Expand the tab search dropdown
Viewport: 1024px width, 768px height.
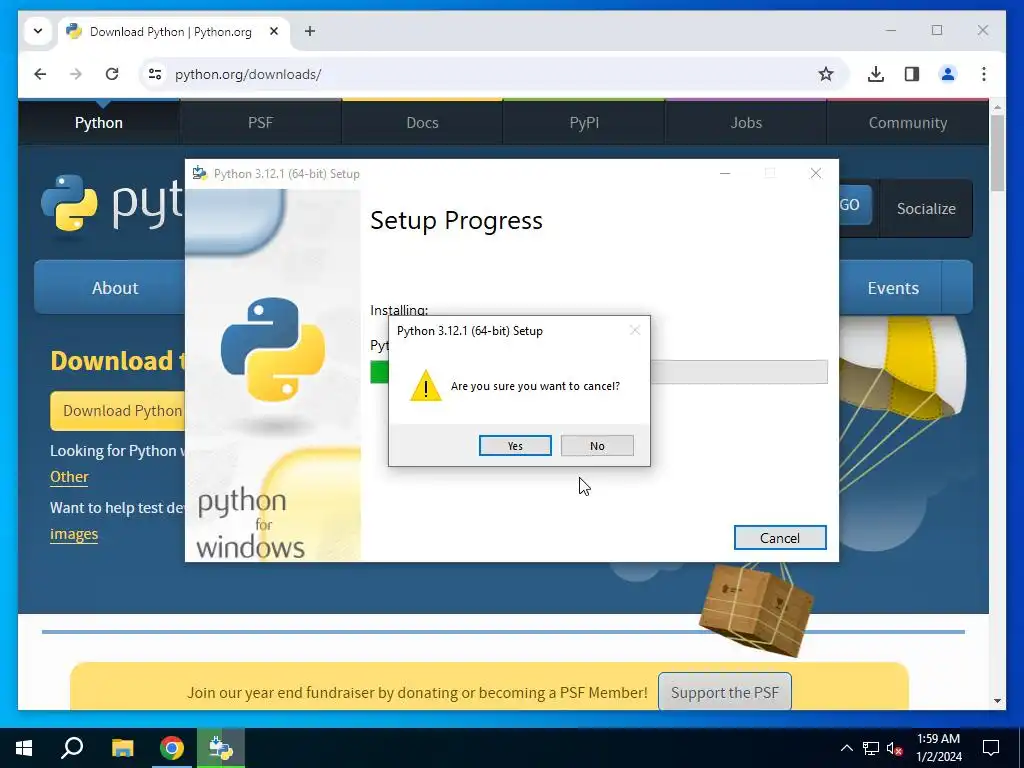(38, 31)
